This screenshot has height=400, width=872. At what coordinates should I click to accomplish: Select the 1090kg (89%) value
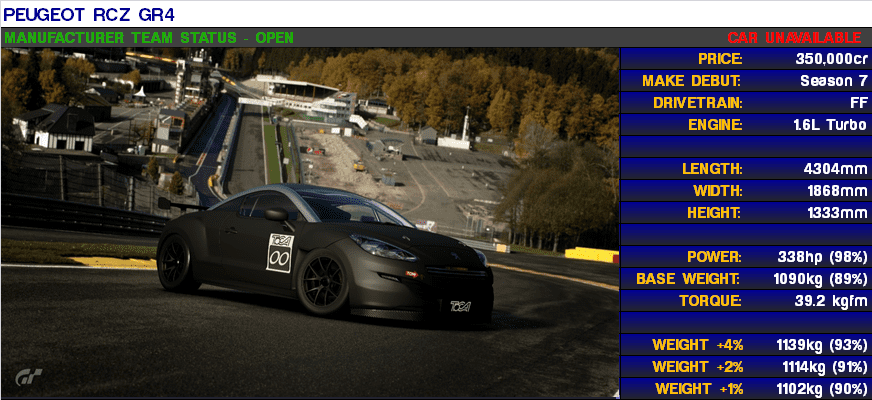[820, 279]
